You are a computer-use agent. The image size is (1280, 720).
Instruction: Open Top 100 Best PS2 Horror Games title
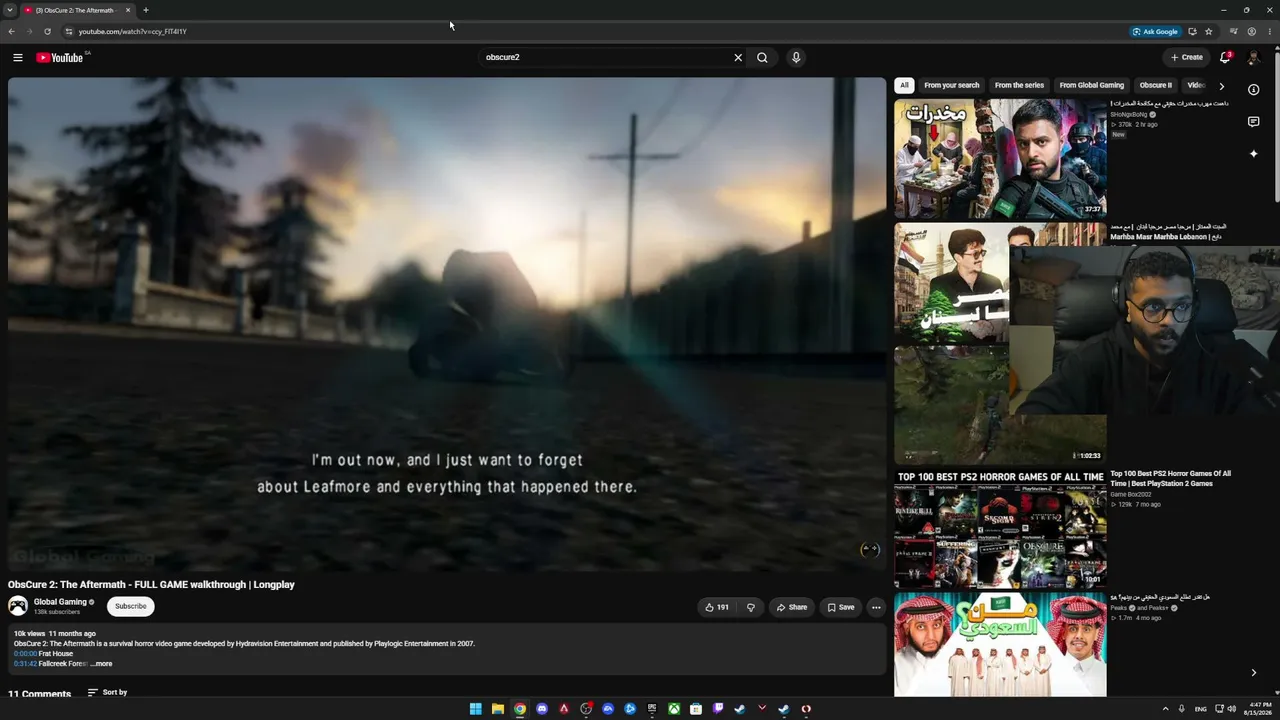pyautogui.click(x=1170, y=479)
